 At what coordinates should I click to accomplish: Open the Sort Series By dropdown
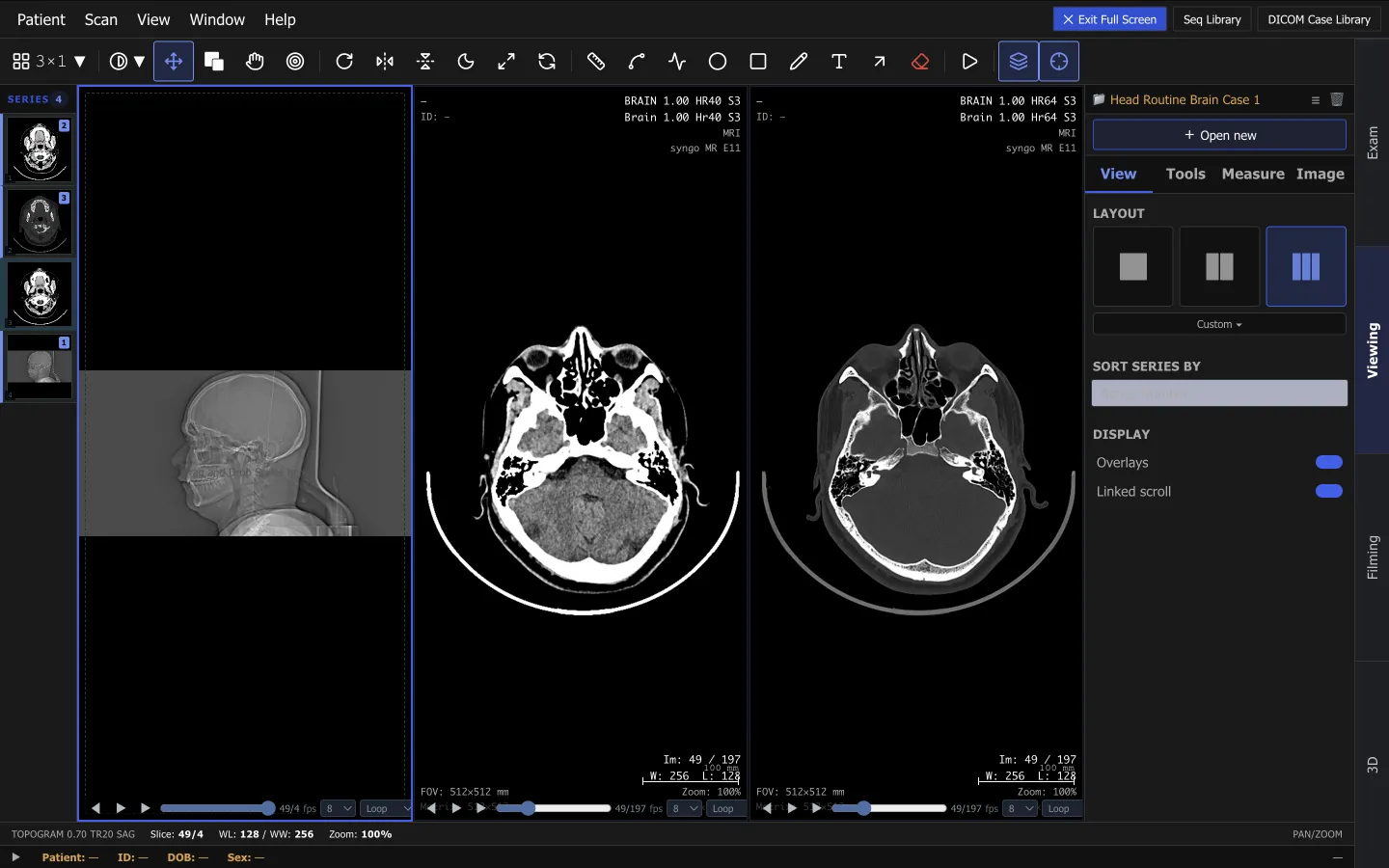pyautogui.click(x=1219, y=393)
